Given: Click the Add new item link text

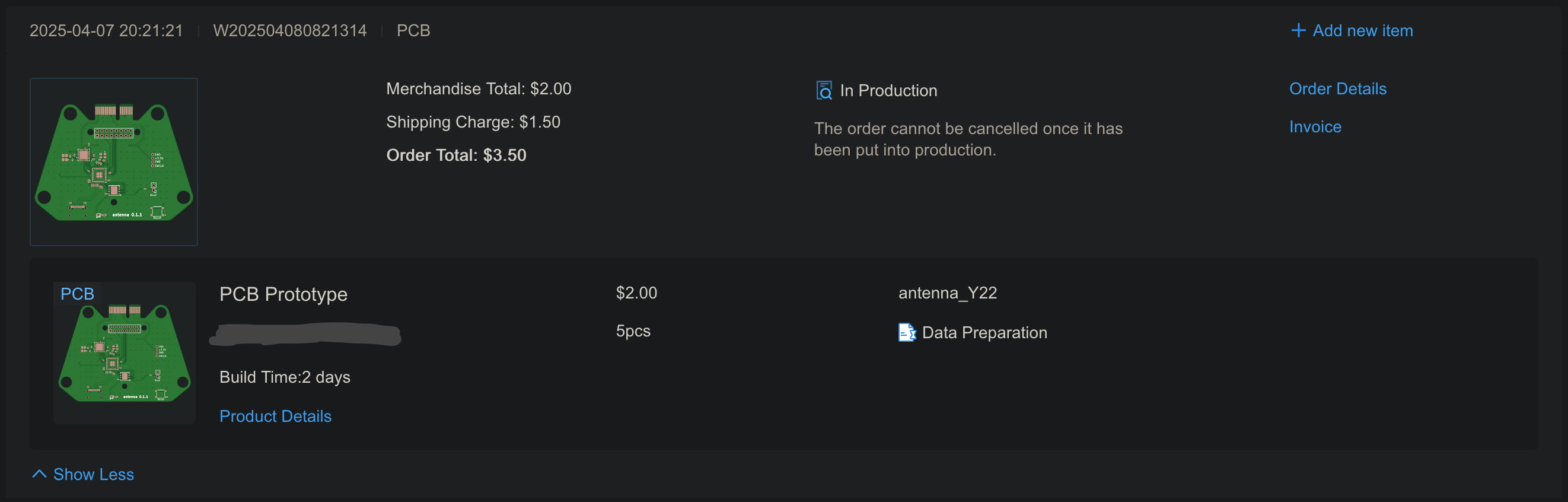Looking at the screenshot, I should (1362, 30).
